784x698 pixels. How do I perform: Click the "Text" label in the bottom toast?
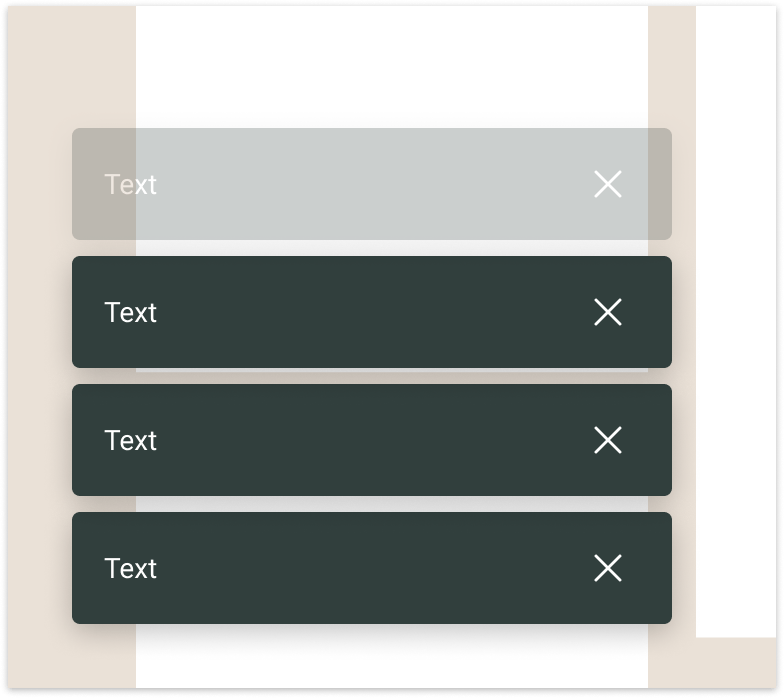coord(131,568)
